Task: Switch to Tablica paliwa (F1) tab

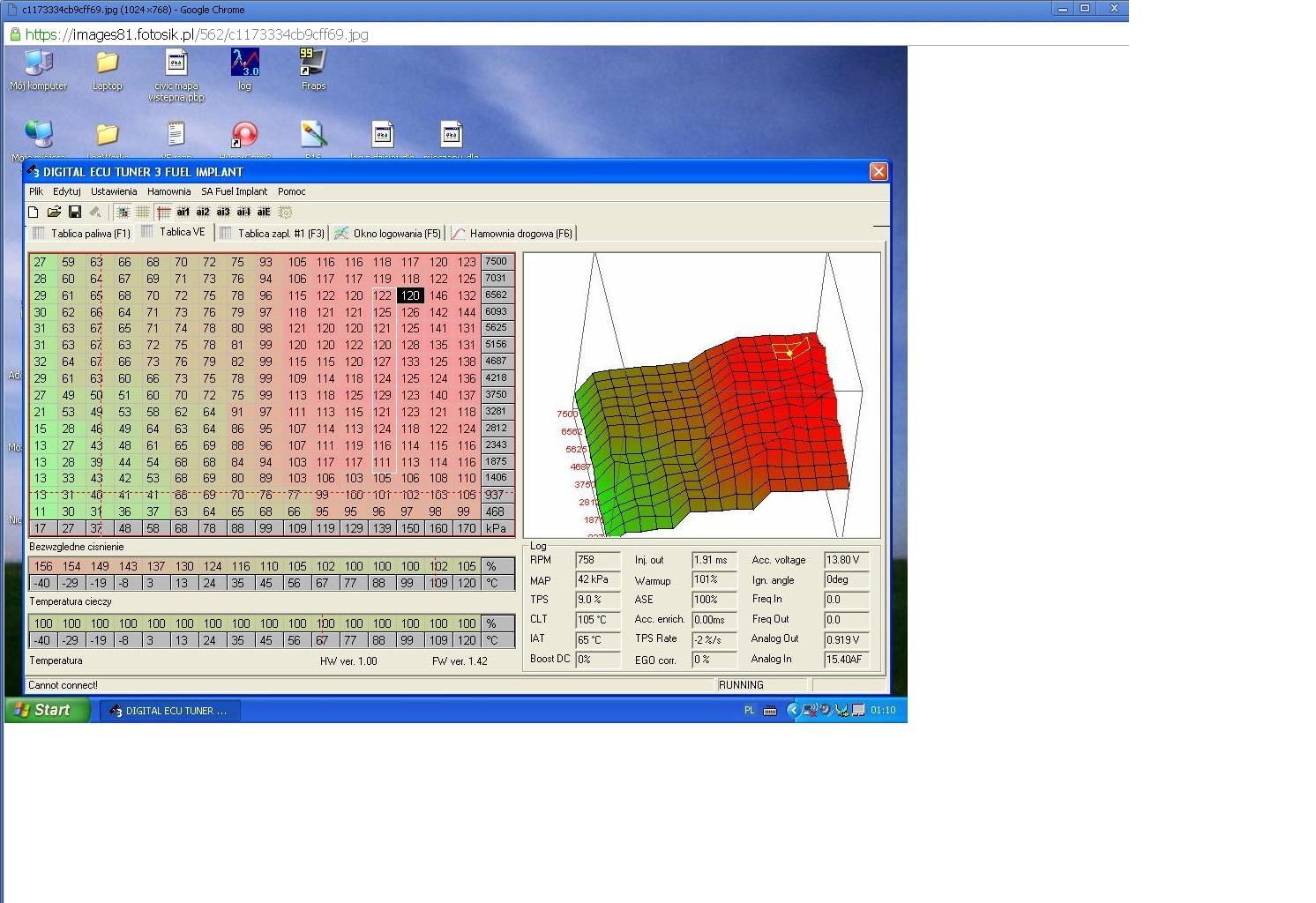Action: pos(81,234)
